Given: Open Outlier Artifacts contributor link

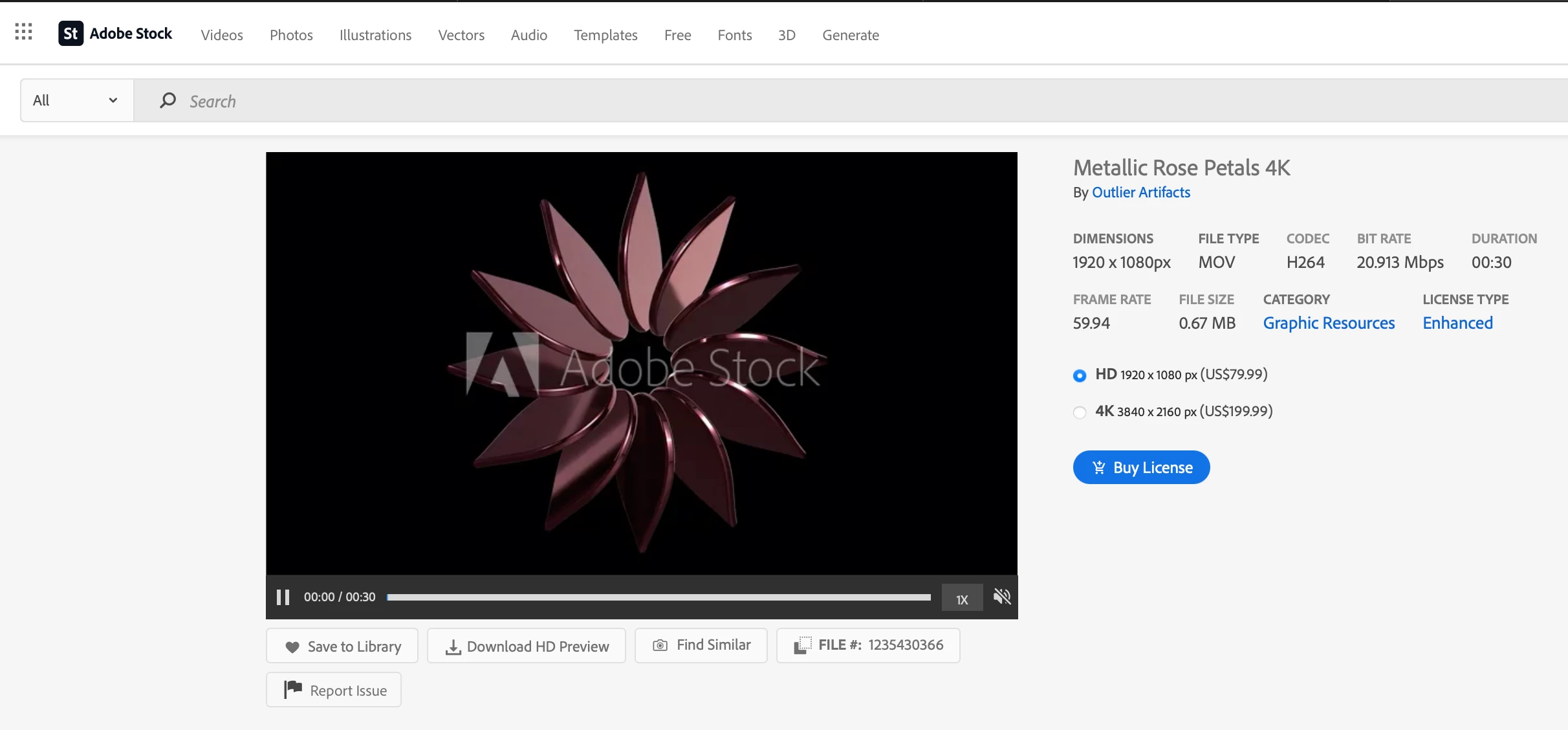Looking at the screenshot, I should click(1140, 192).
